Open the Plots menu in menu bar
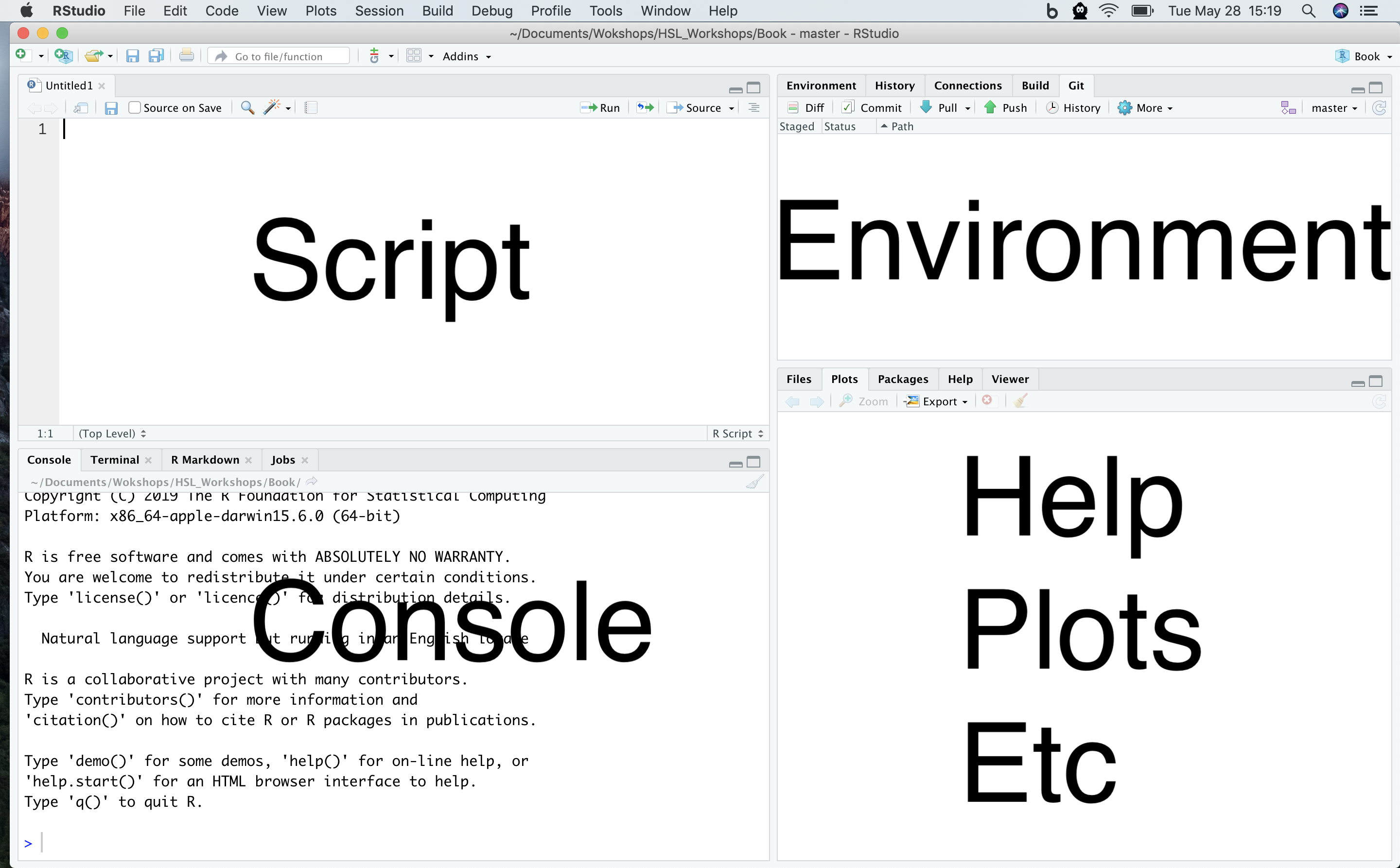Screen dimensions: 1400x868 tap(320, 11)
